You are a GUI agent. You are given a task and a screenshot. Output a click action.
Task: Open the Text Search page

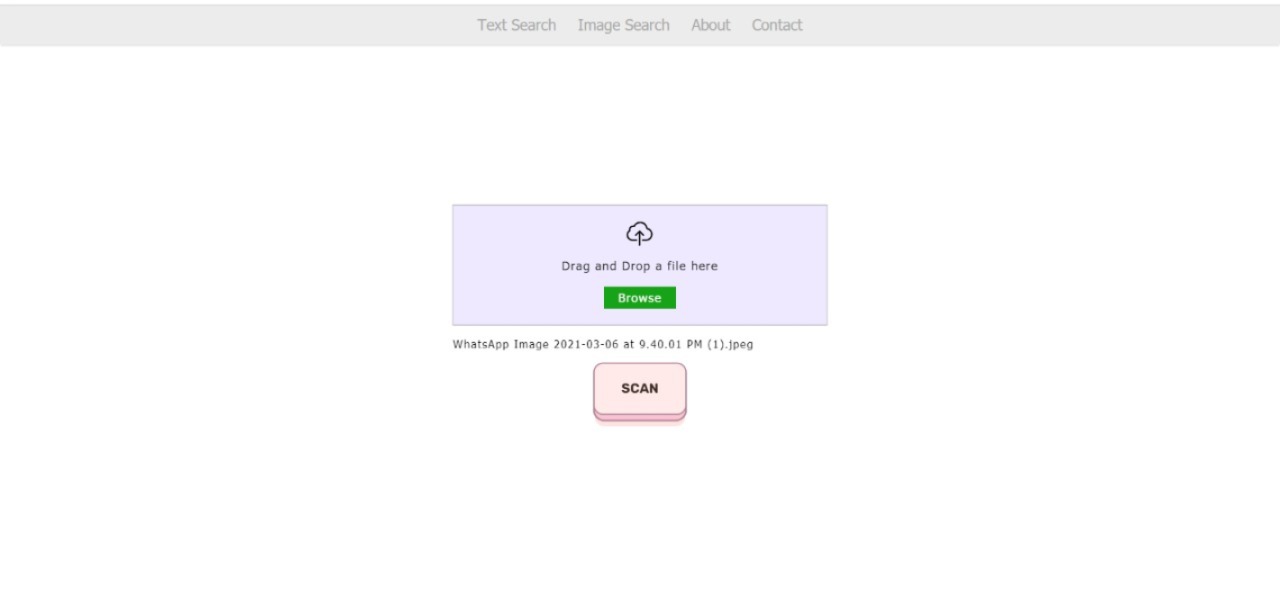pyautogui.click(x=516, y=25)
